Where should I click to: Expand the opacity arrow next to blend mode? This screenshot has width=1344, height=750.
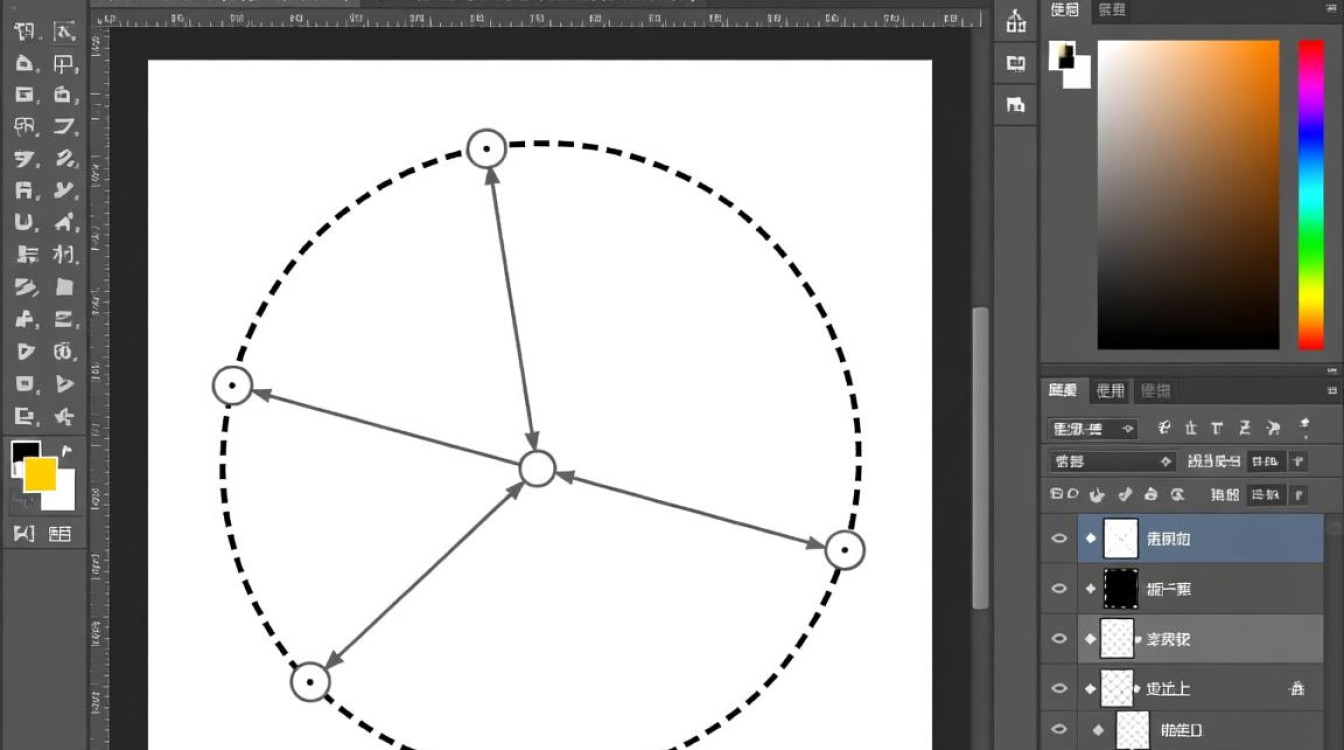click(x=1298, y=461)
